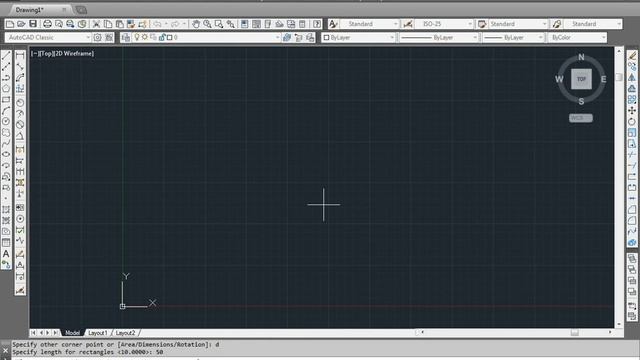Click the [2D Wireframe] visual style label
The width and height of the screenshot is (640, 360).
(74, 53)
